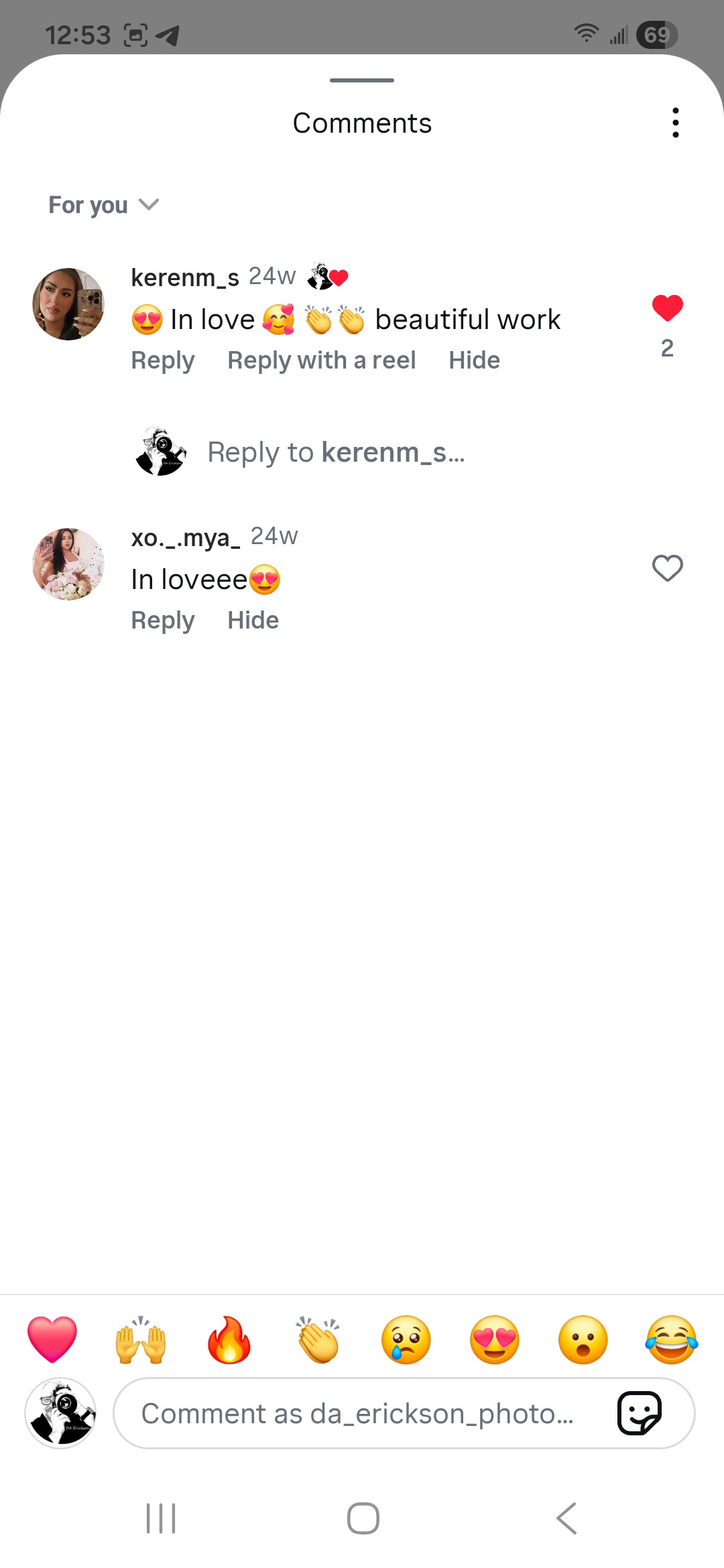Unlike the kerenm_s comment heart

[667, 308]
